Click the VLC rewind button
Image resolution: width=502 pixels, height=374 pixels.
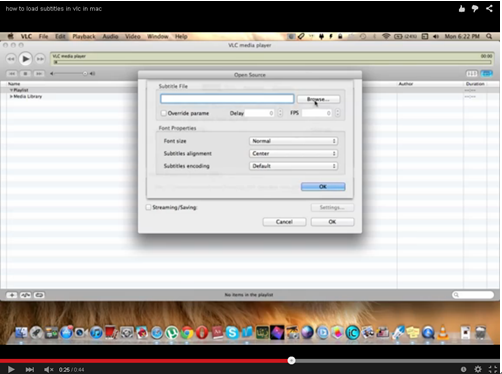point(11,59)
